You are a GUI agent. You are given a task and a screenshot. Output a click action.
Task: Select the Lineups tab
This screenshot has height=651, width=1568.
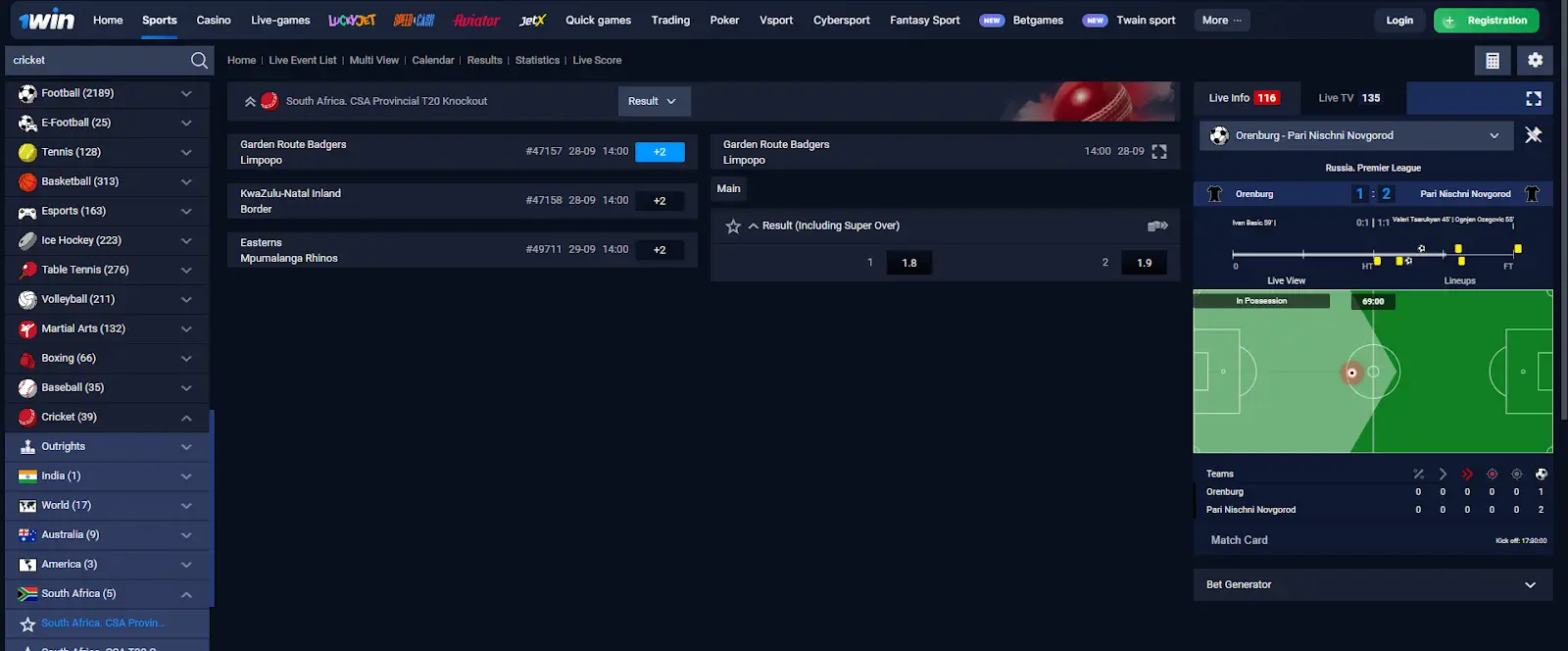(1459, 280)
